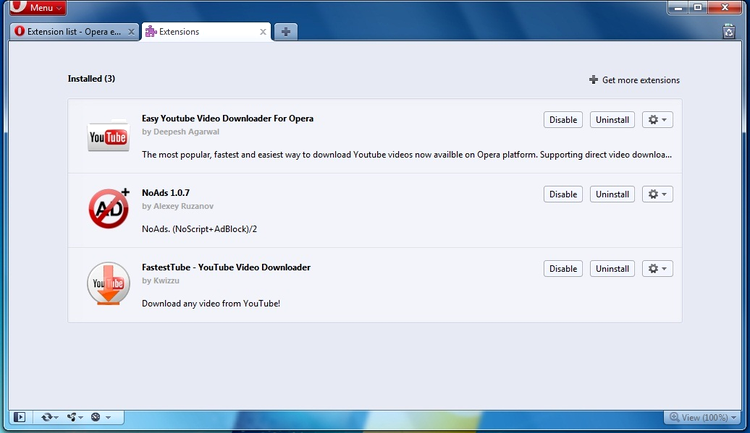The width and height of the screenshot is (750, 433).
Task: Open Opera Unite share dropdown in status bar
Action: 75,417
